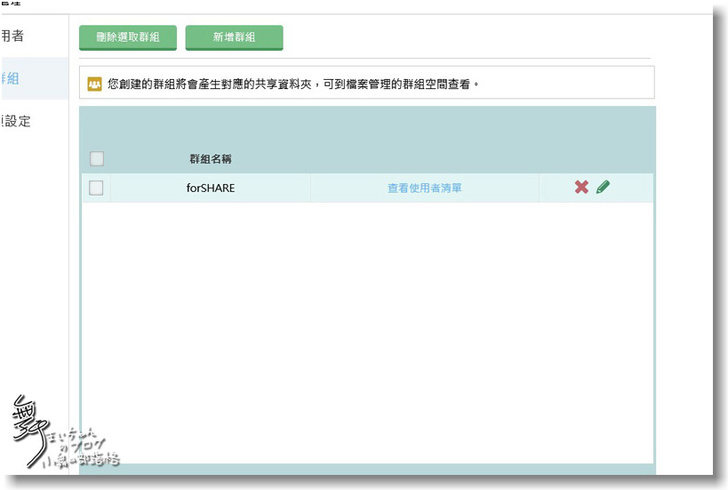Click the orange group icon in the notice
This screenshot has width=728, height=490.
tap(95, 85)
